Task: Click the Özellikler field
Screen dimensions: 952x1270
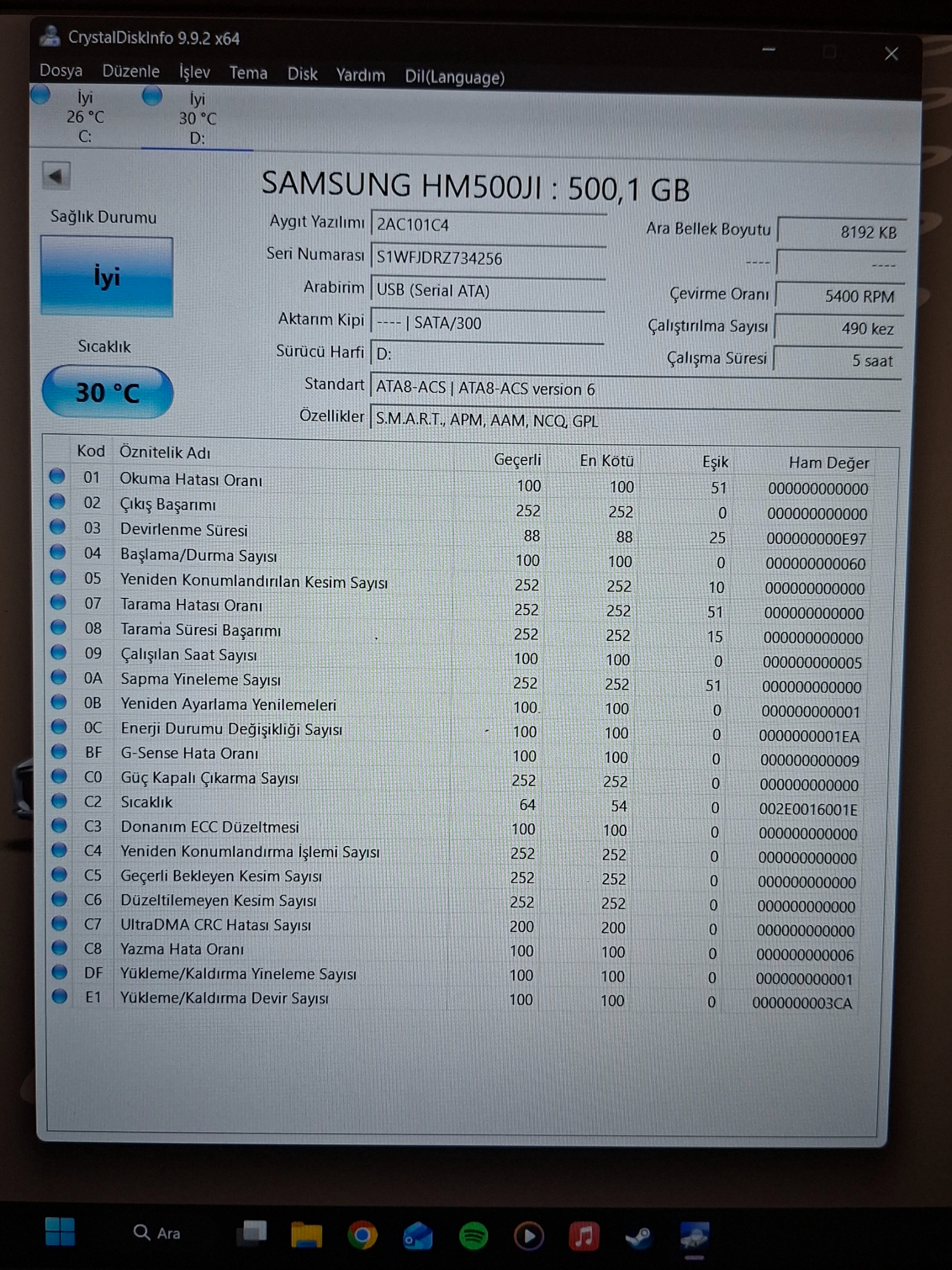Action: point(635,420)
